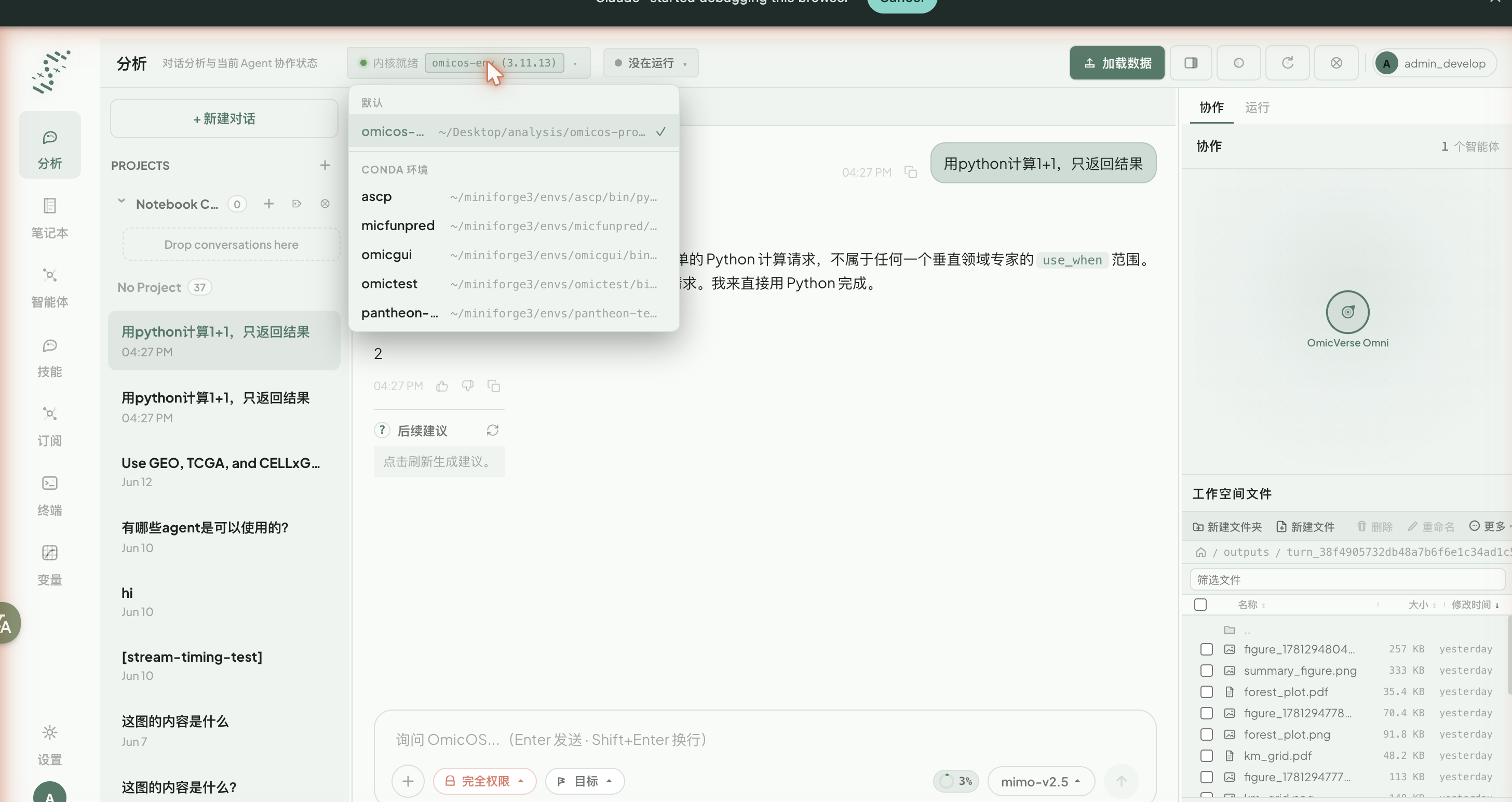
Task: Select the pantheon-… conda environment
Action: 514,313
